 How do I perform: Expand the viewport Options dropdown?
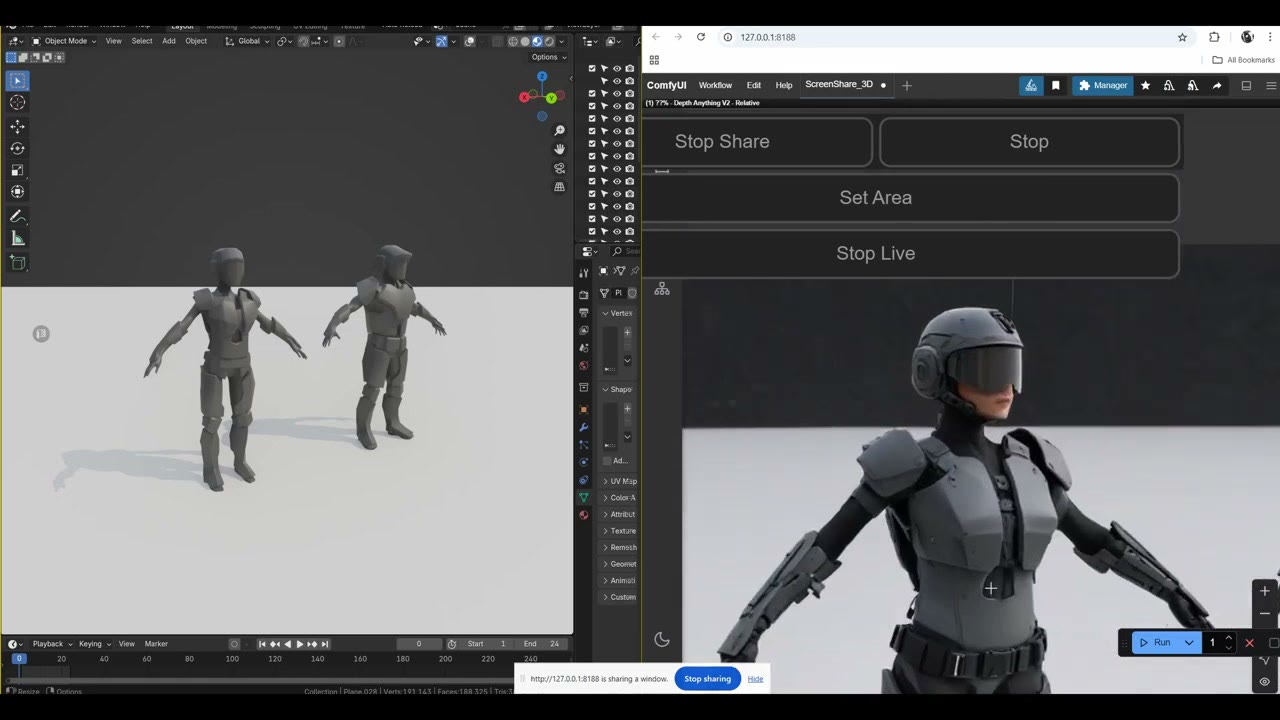click(x=547, y=57)
